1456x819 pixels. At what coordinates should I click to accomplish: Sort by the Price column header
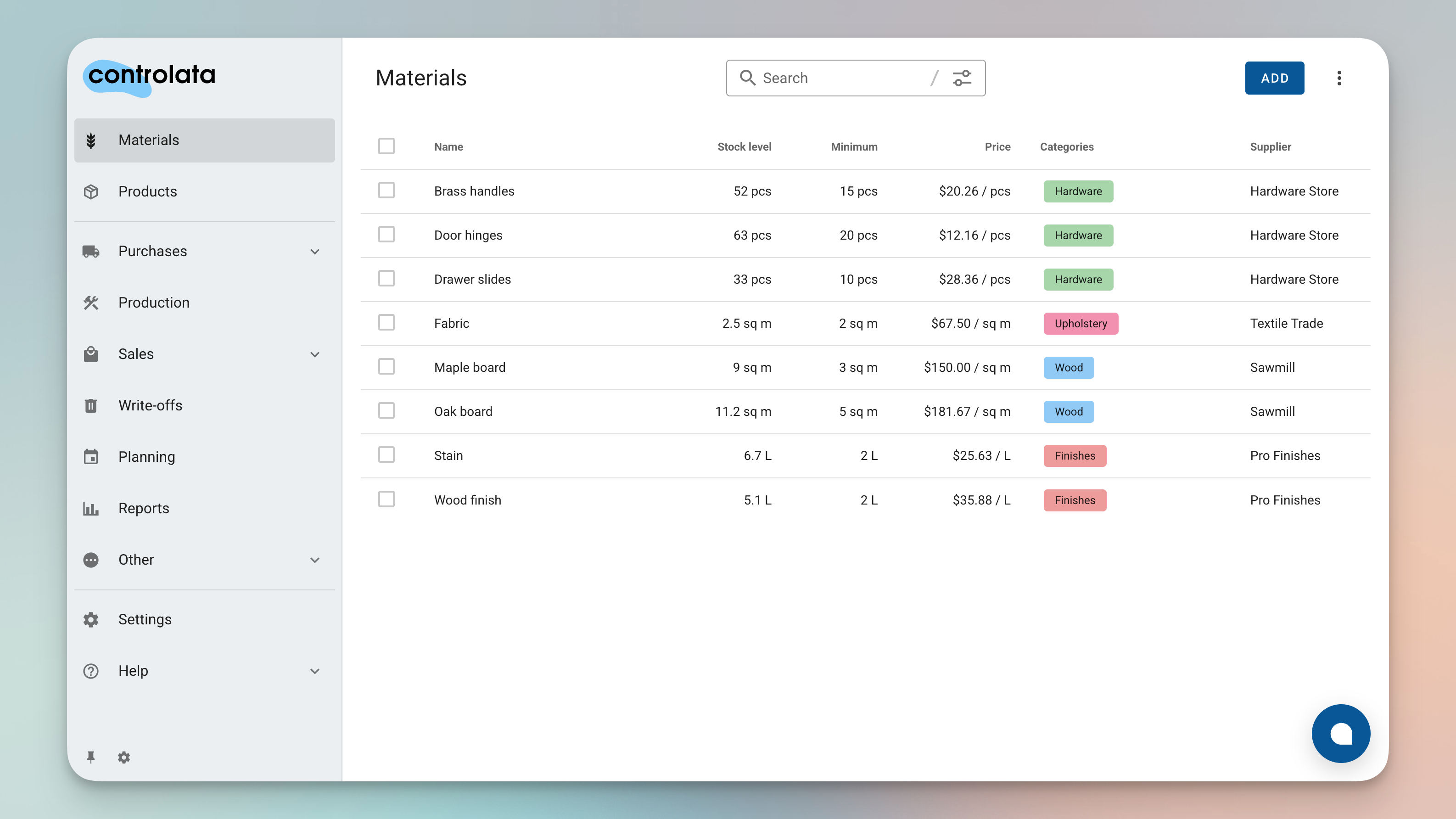coord(997,147)
